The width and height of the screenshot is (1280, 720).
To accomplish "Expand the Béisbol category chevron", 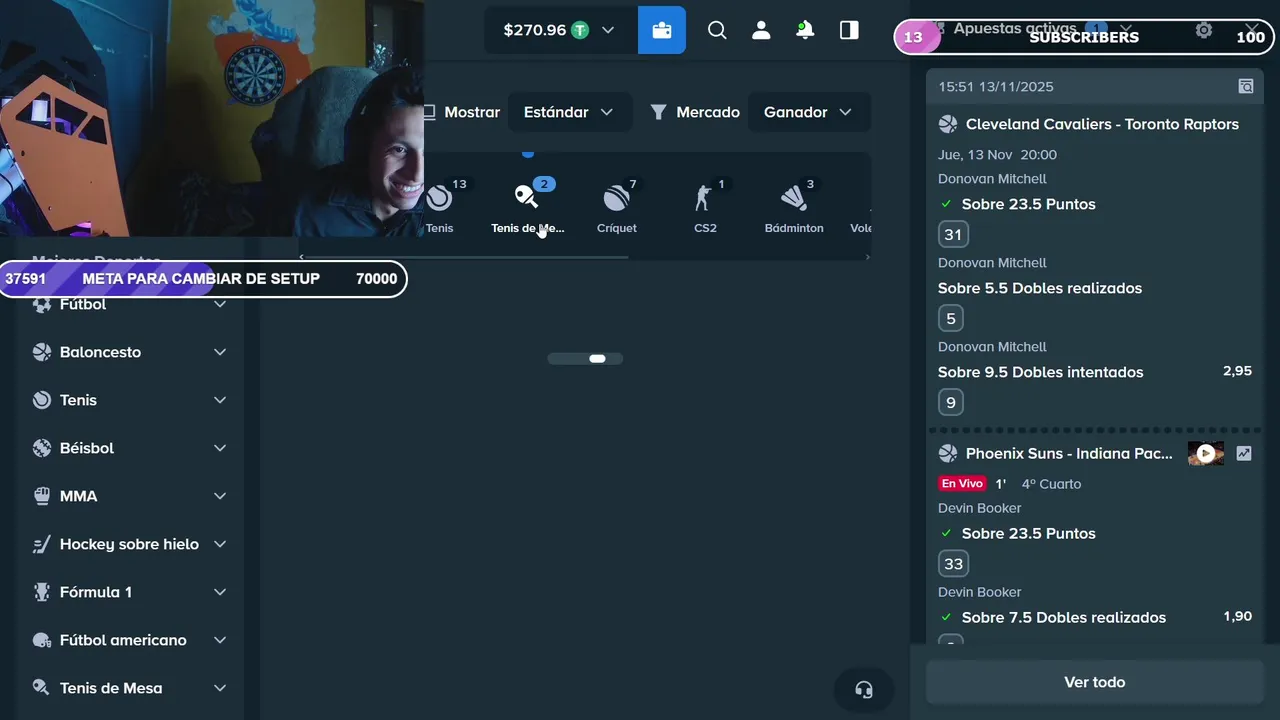I will (220, 448).
